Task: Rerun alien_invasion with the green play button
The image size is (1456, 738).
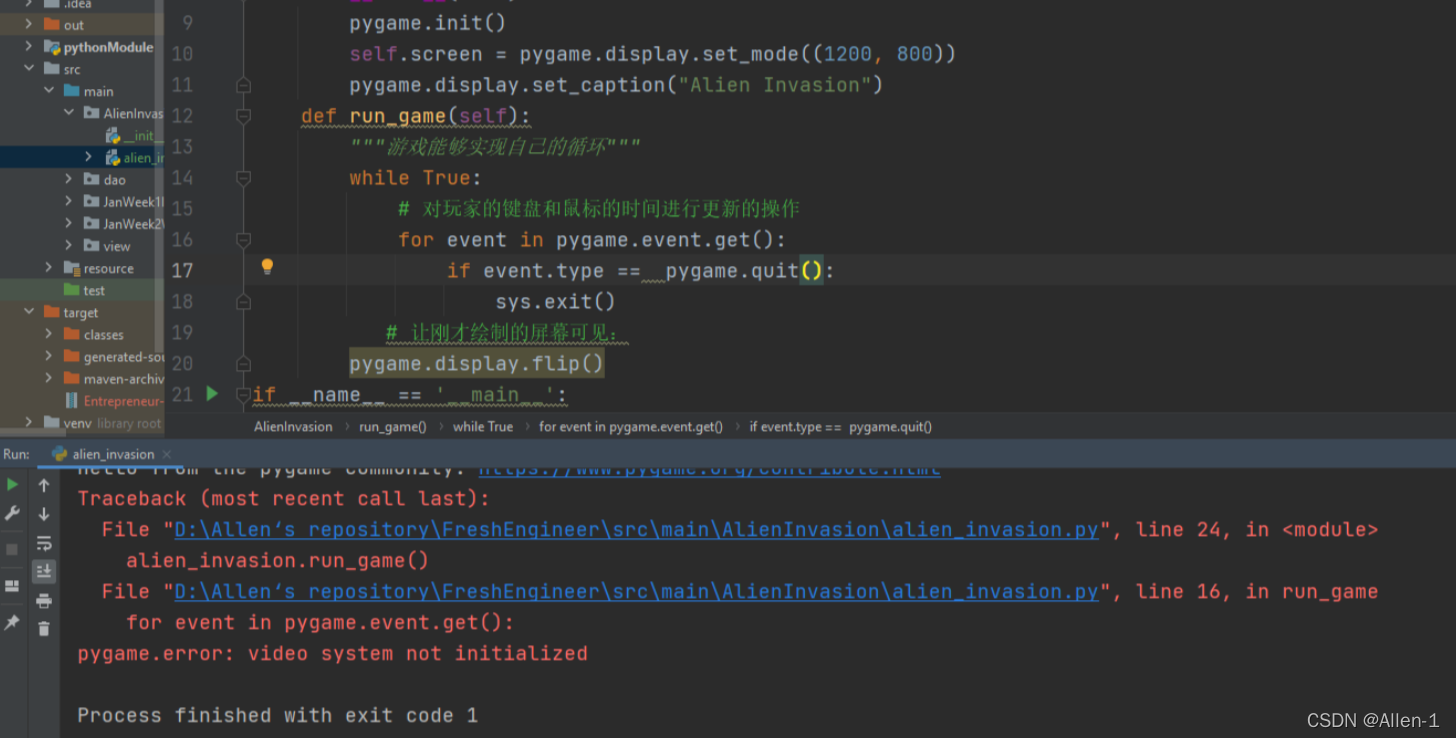Action: click(x=12, y=485)
